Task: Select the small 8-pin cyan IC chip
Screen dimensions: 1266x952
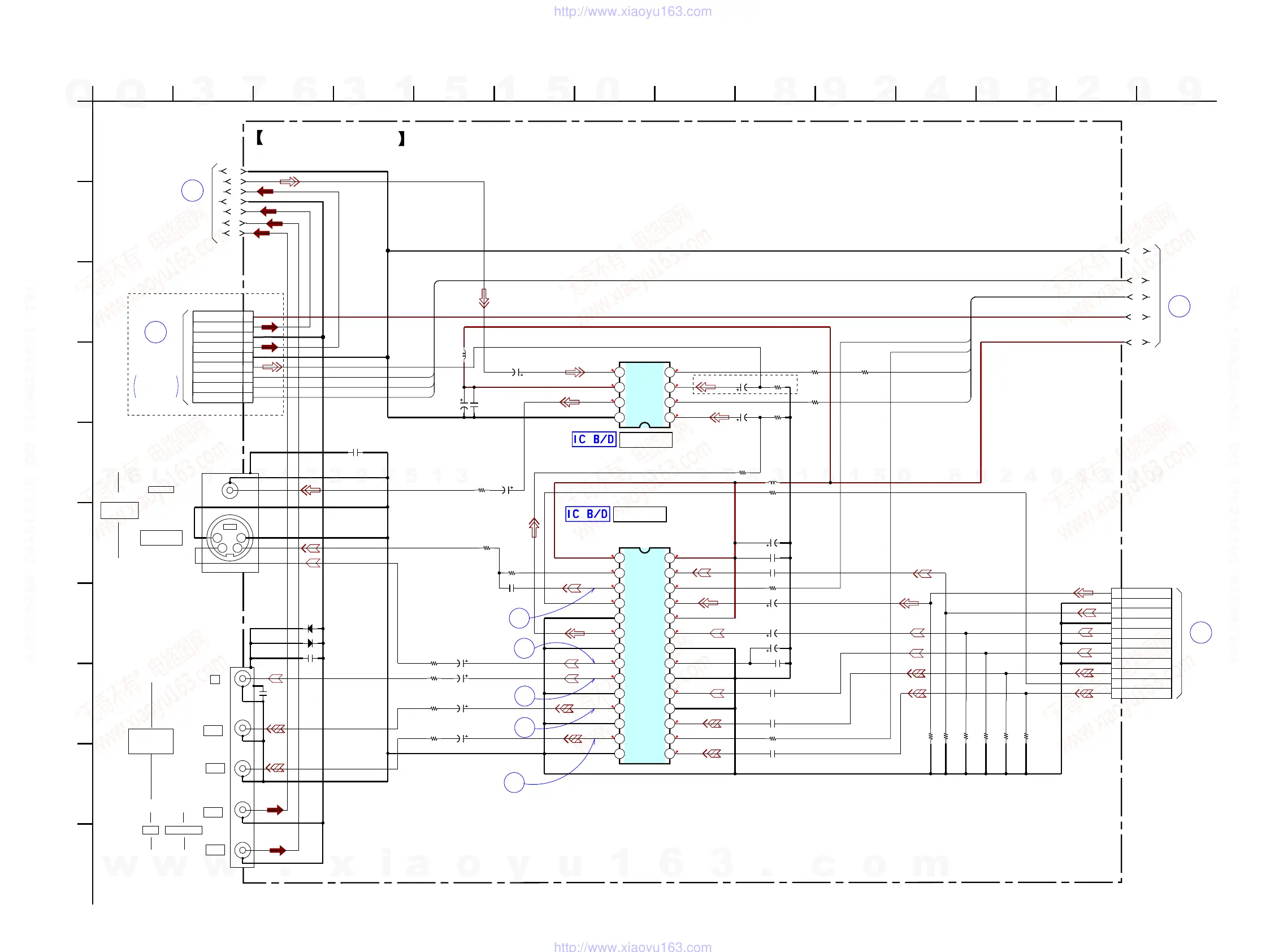Action: pos(644,395)
